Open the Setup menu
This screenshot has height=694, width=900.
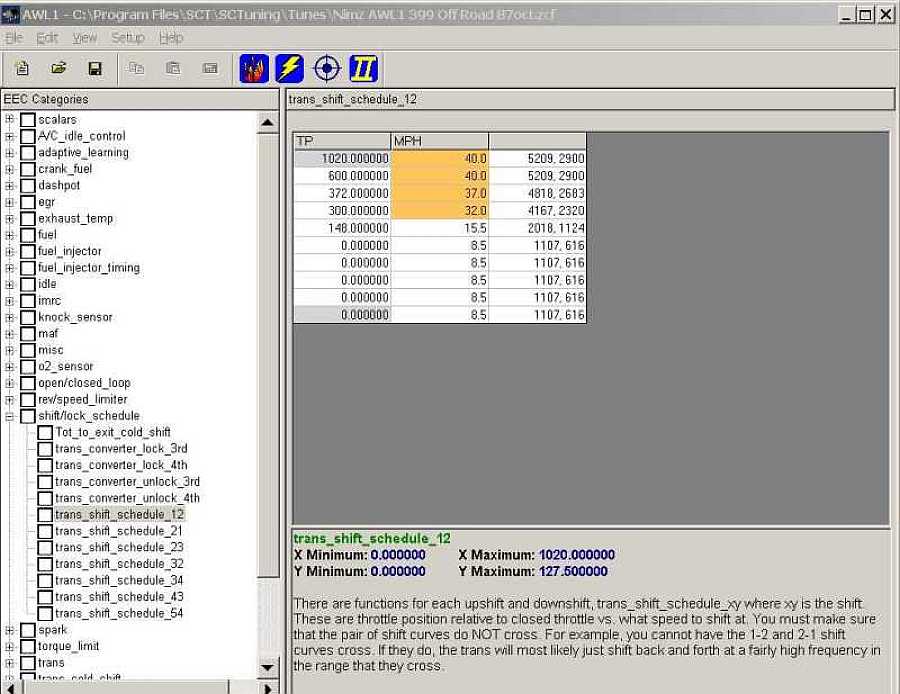coord(127,38)
